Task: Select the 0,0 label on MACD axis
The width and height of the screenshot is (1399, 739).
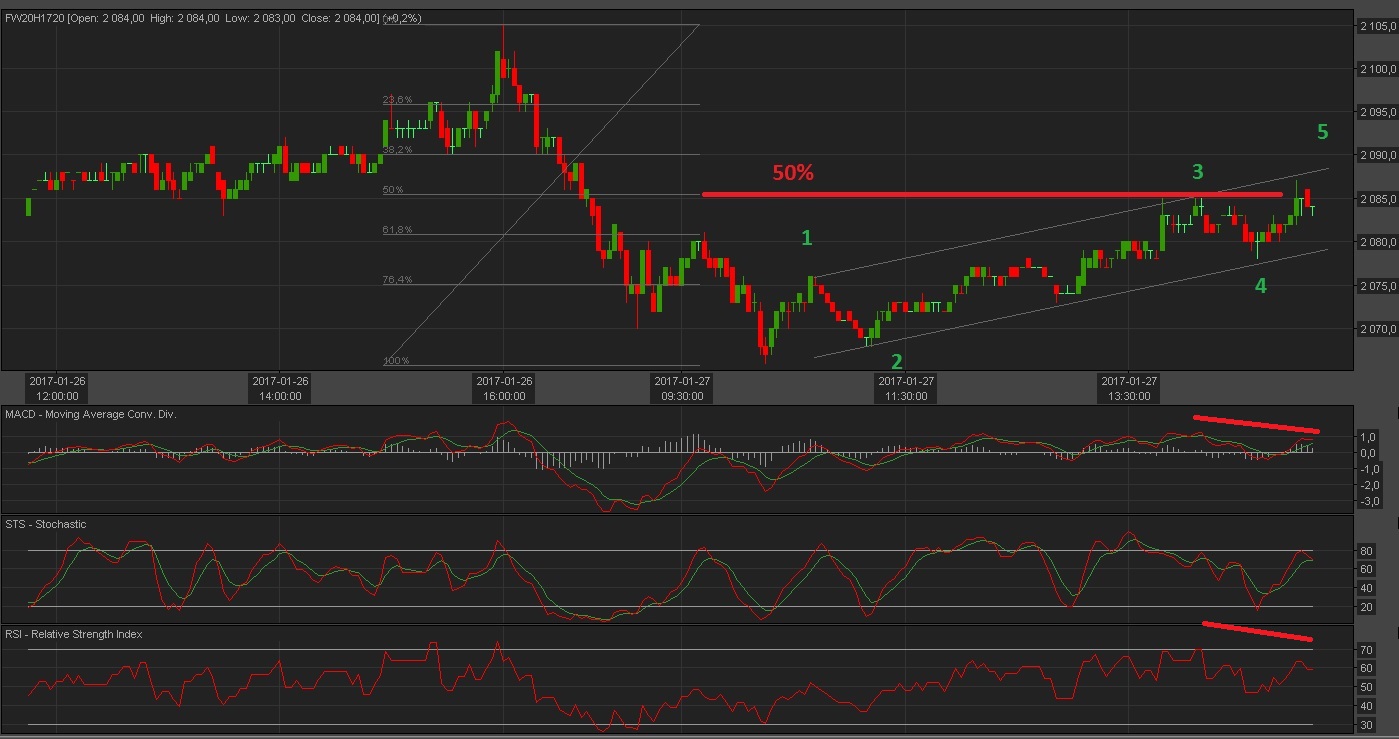Action: pyautogui.click(x=1367, y=453)
